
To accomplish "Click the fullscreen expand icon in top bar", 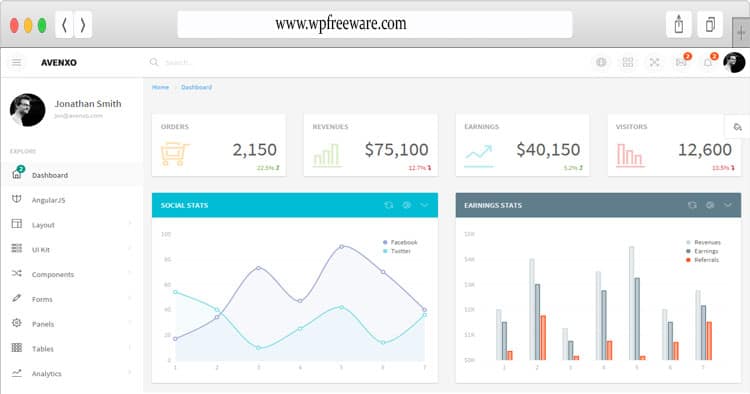I will point(654,62).
